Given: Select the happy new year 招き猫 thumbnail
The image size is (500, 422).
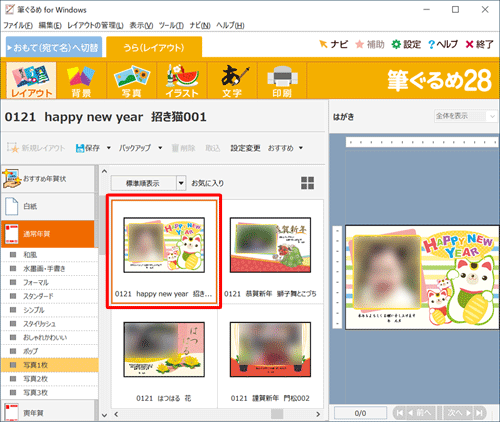Looking at the screenshot, I should [164, 252].
